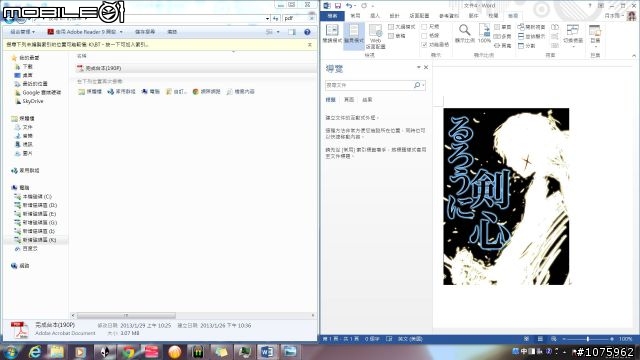Open Word Help question mark
Viewport: 640px width, 360px height.
click(590, 5)
